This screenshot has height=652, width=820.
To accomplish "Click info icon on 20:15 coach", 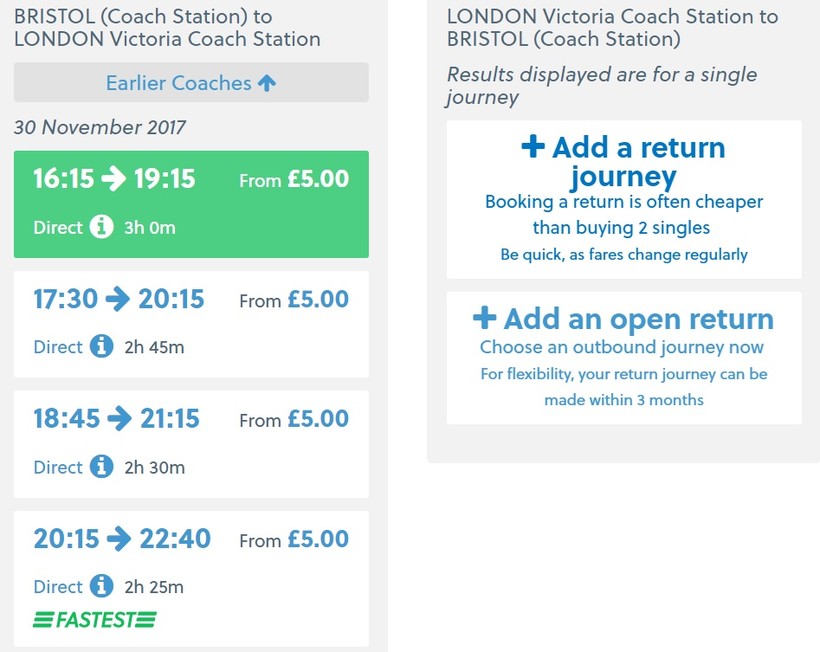I will [x=101, y=587].
